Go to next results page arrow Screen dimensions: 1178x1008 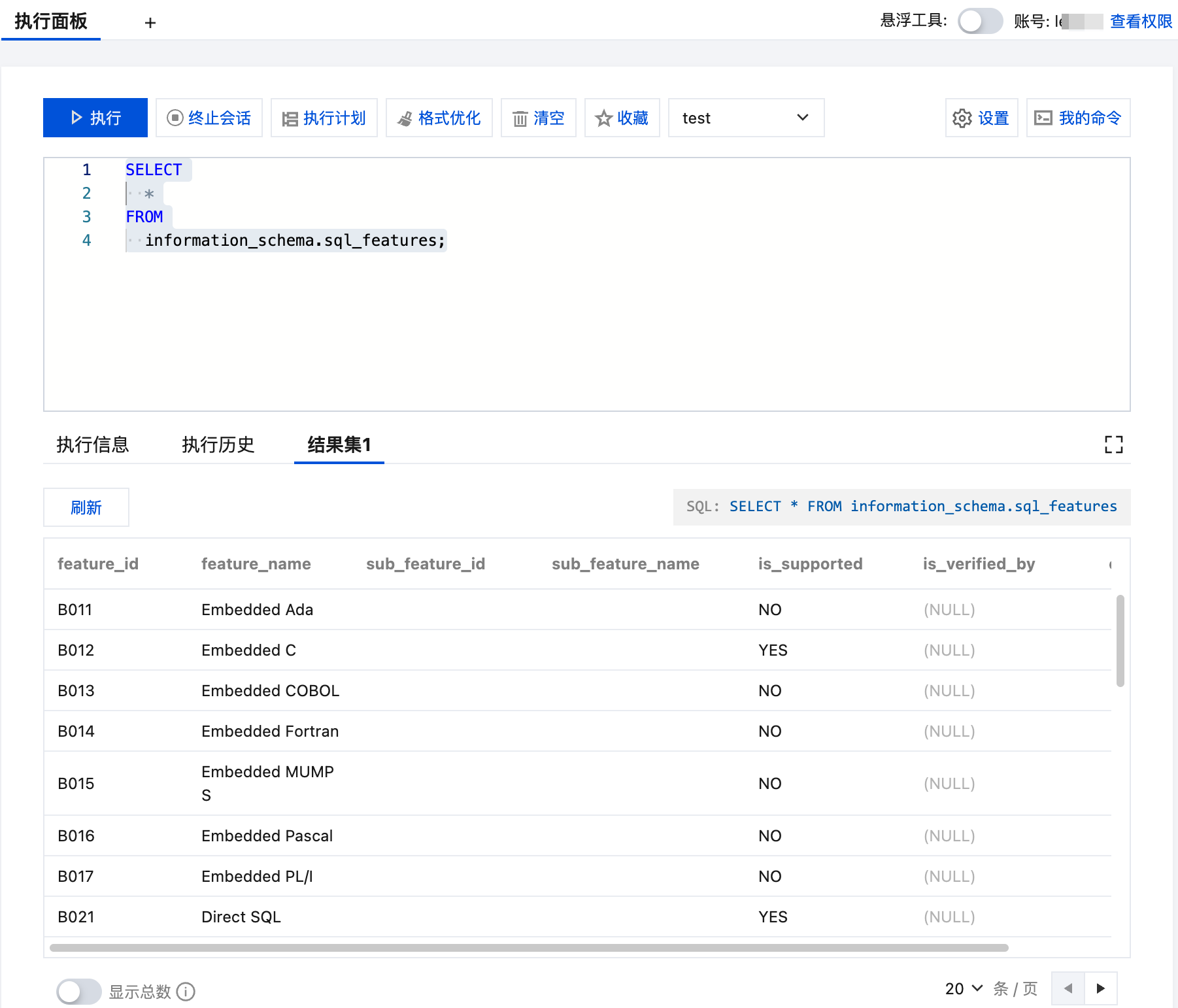1101,988
